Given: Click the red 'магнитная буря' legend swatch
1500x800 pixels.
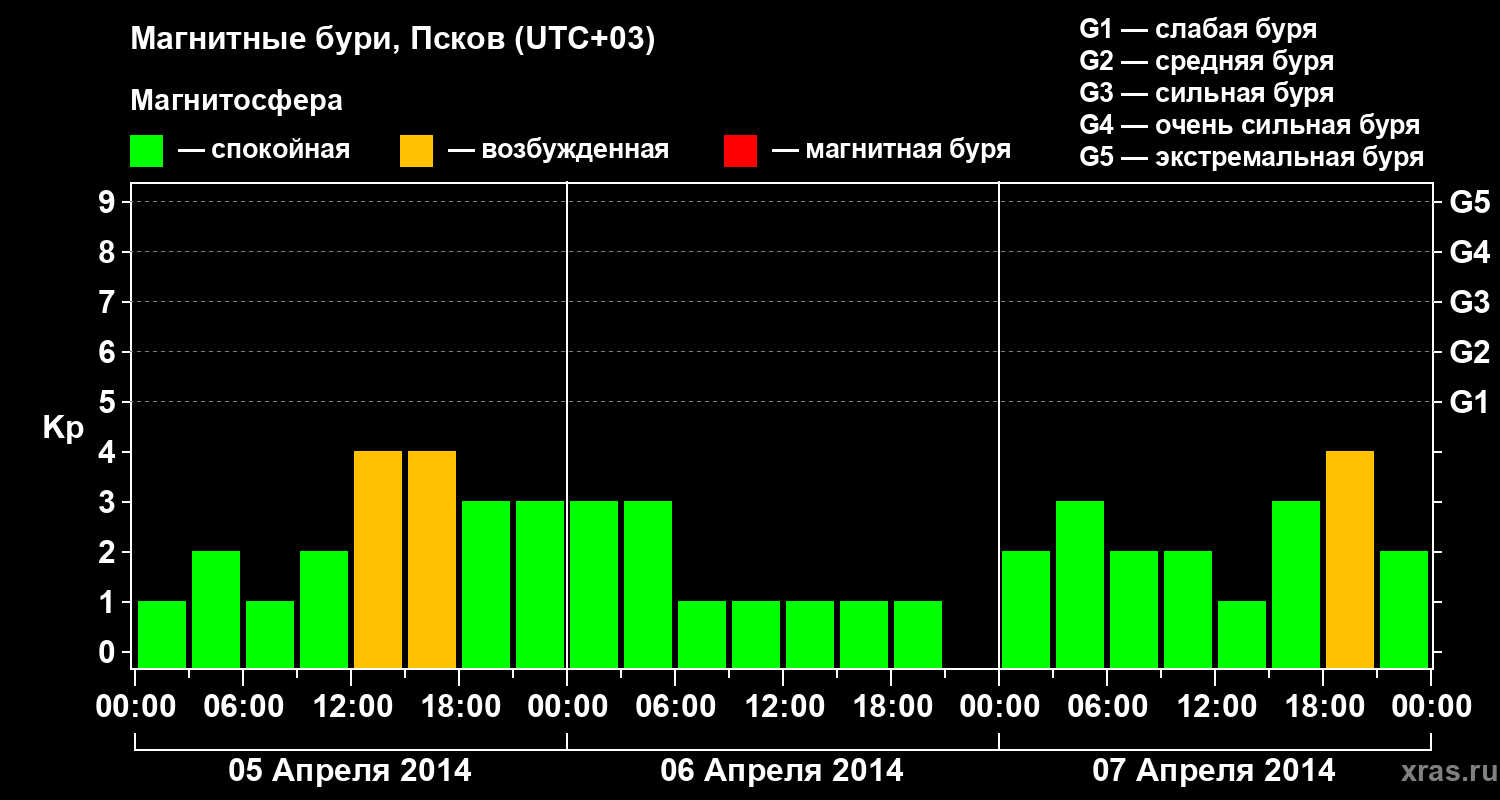Looking at the screenshot, I should coord(740,151).
